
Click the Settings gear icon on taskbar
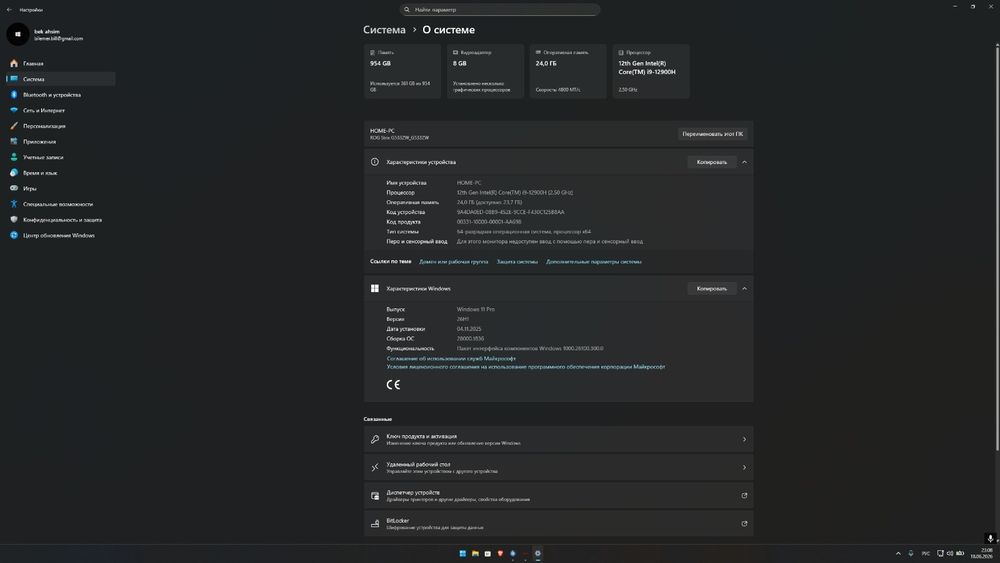(x=538, y=553)
